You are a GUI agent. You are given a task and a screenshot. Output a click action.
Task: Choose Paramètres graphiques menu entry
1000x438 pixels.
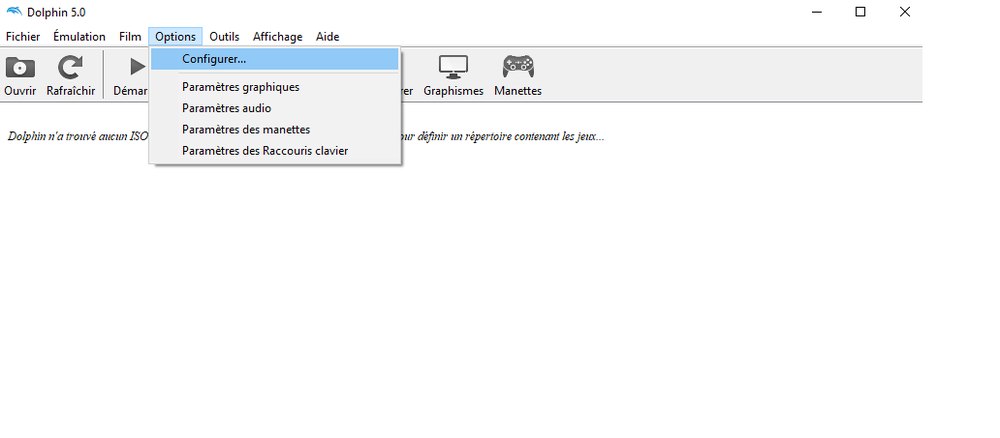point(275,87)
